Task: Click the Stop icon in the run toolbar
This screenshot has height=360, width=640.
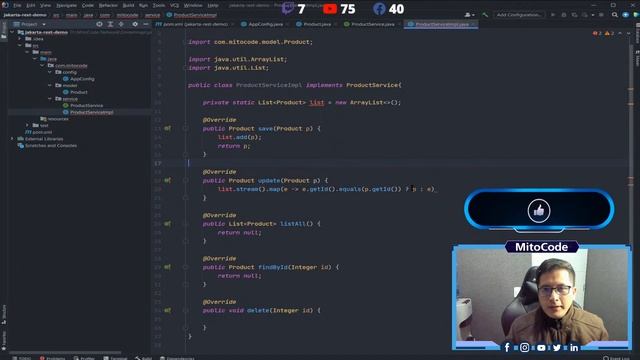Action: coord(601,15)
